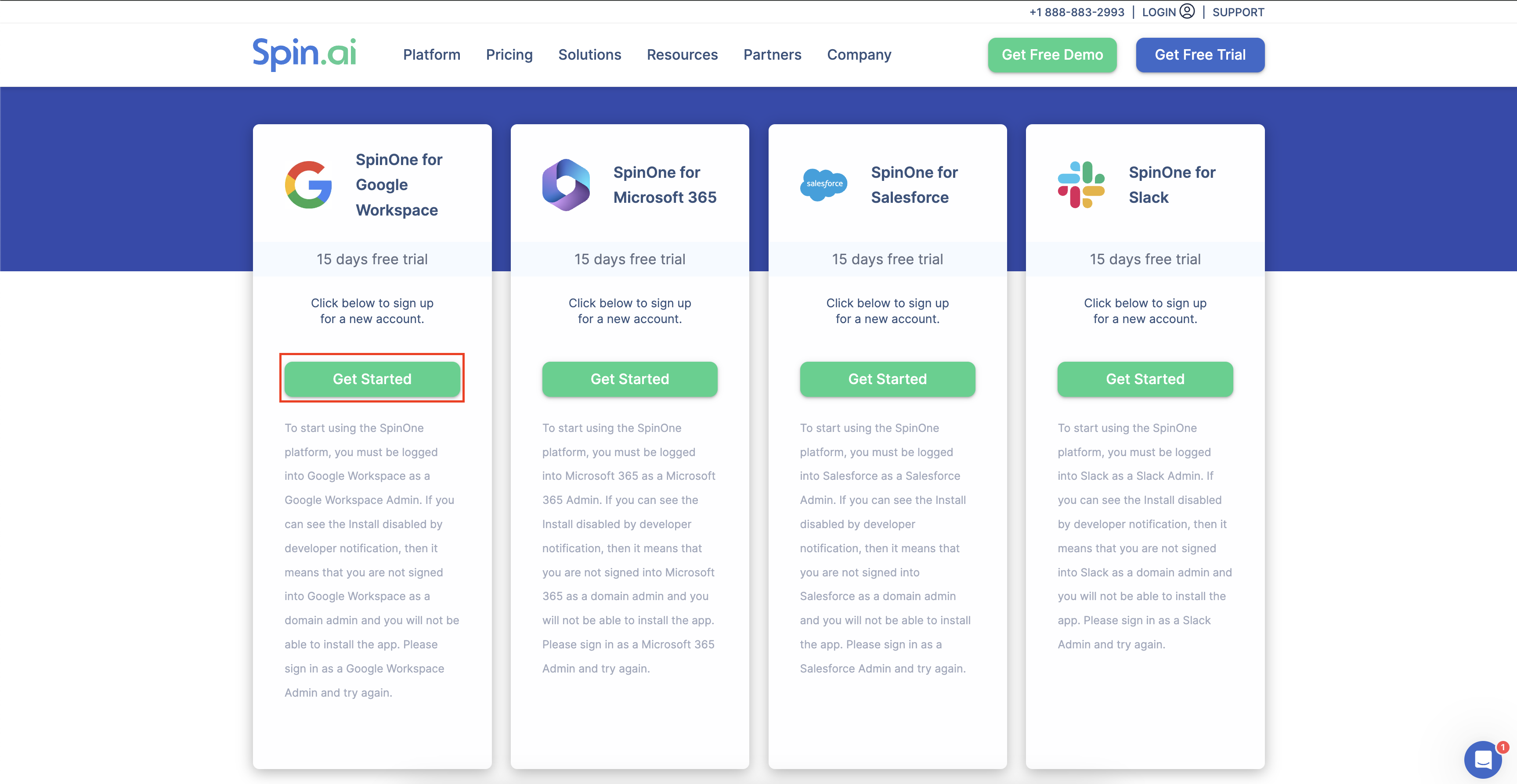Viewport: 1517px width, 784px height.
Task: Click the Get Free Demo button
Action: [1052, 55]
